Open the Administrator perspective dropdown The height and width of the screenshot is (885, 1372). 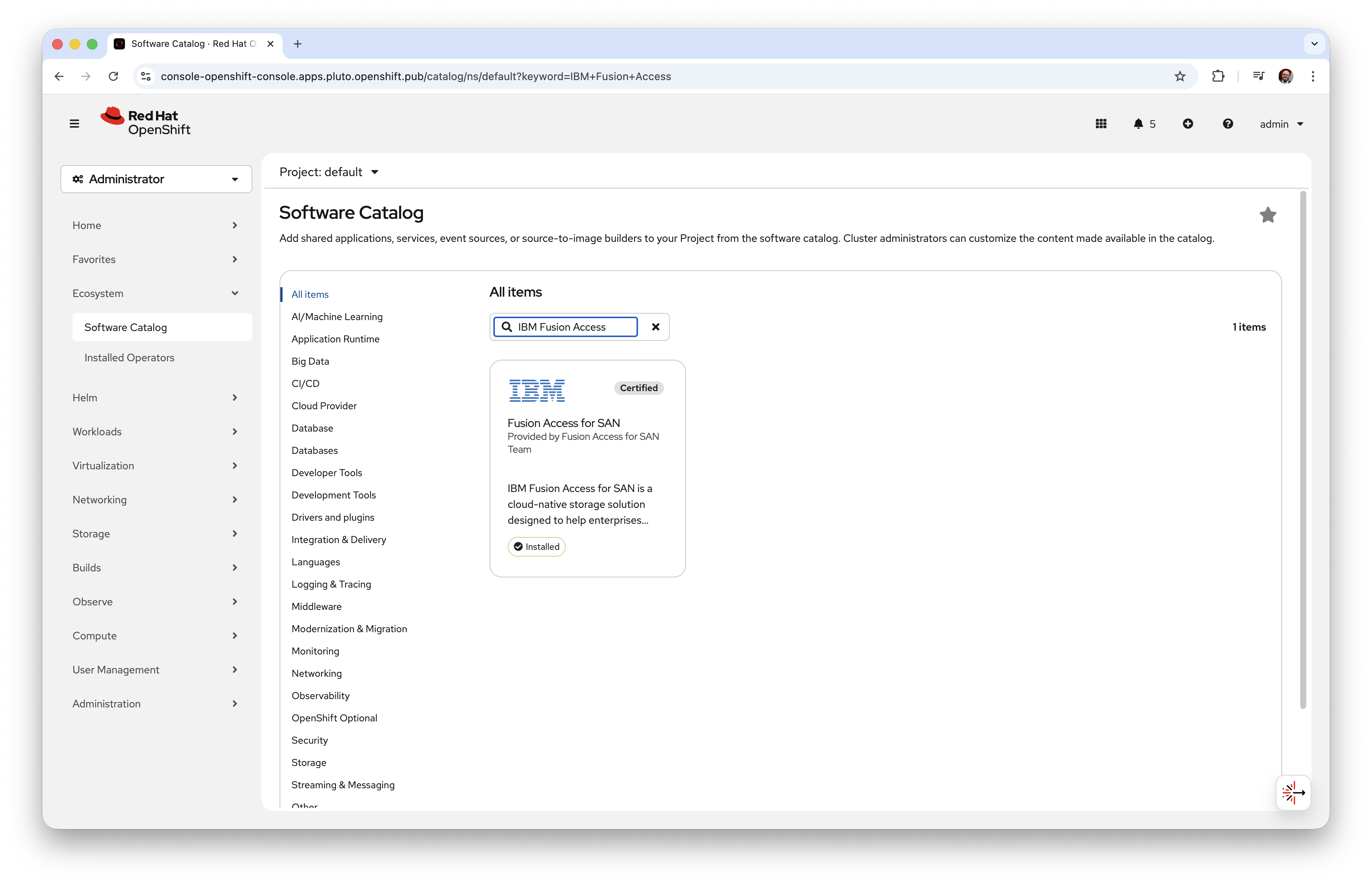pyautogui.click(x=156, y=179)
